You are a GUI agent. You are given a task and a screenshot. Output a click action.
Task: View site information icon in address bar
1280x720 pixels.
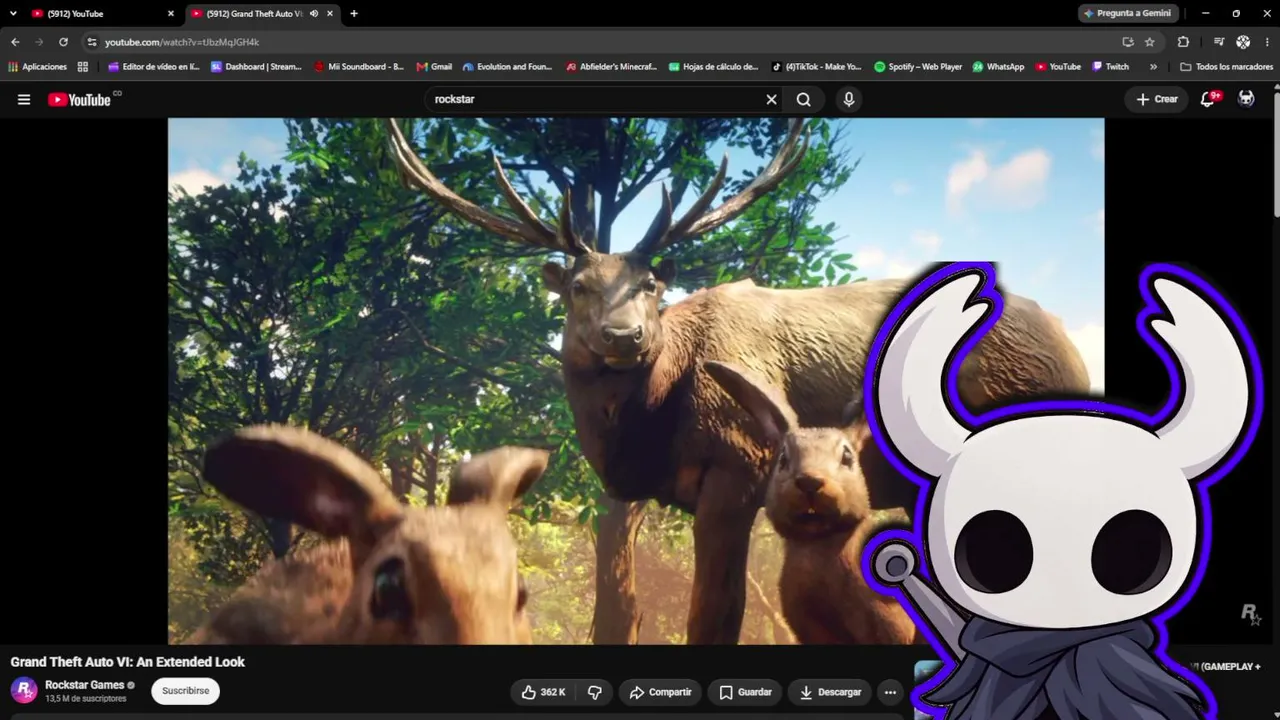[x=92, y=42]
